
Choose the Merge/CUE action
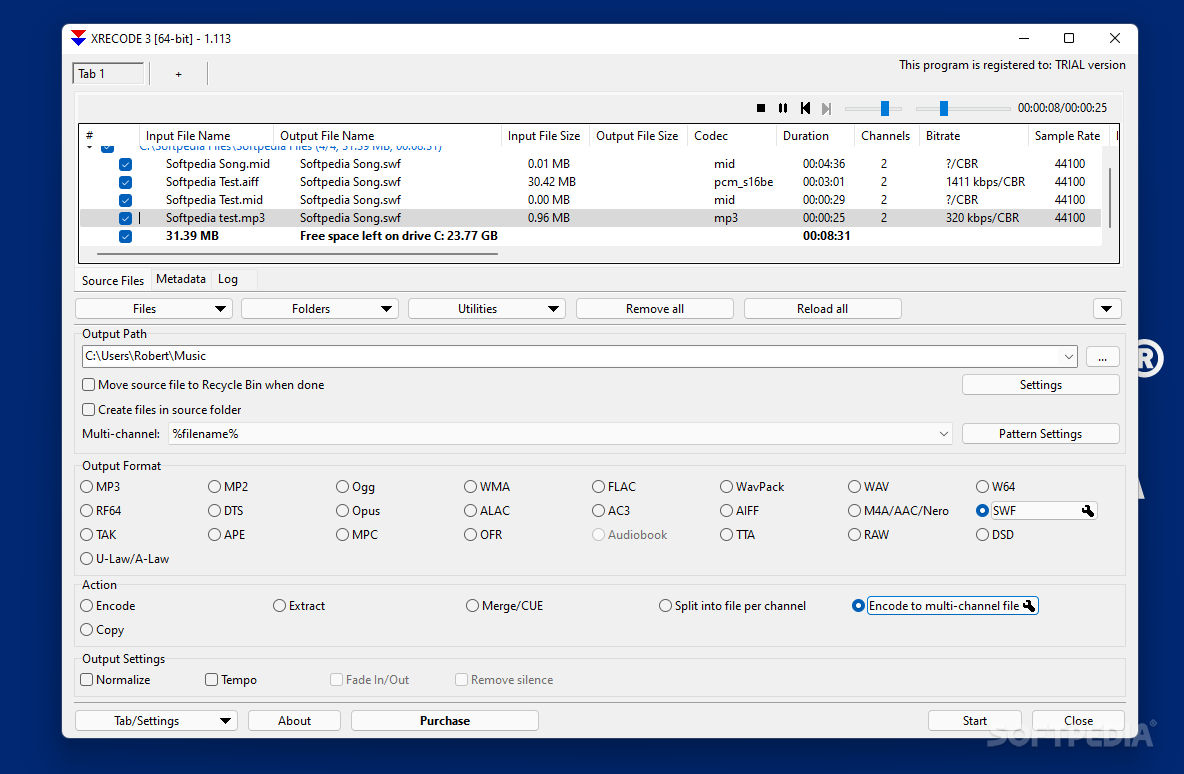473,606
